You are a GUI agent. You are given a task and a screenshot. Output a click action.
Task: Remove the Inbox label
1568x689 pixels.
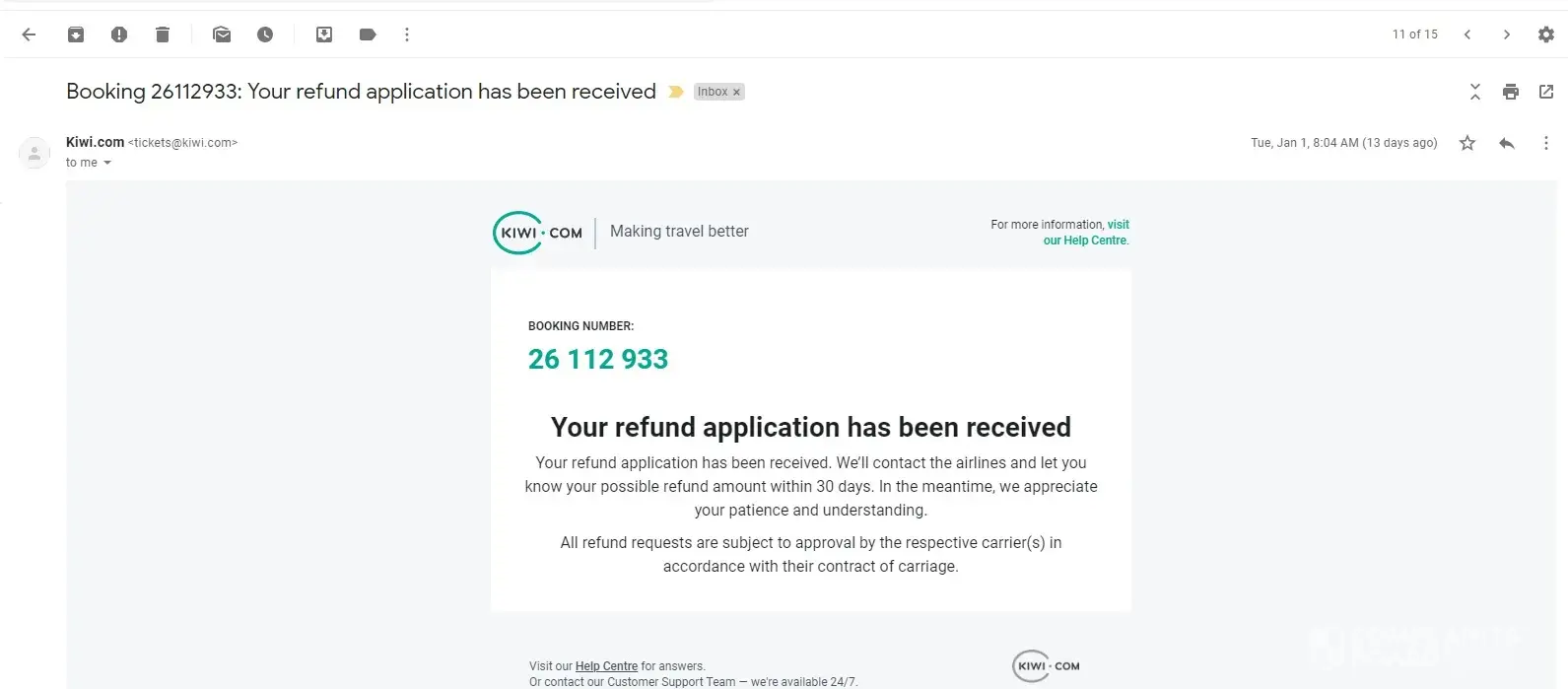(736, 93)
